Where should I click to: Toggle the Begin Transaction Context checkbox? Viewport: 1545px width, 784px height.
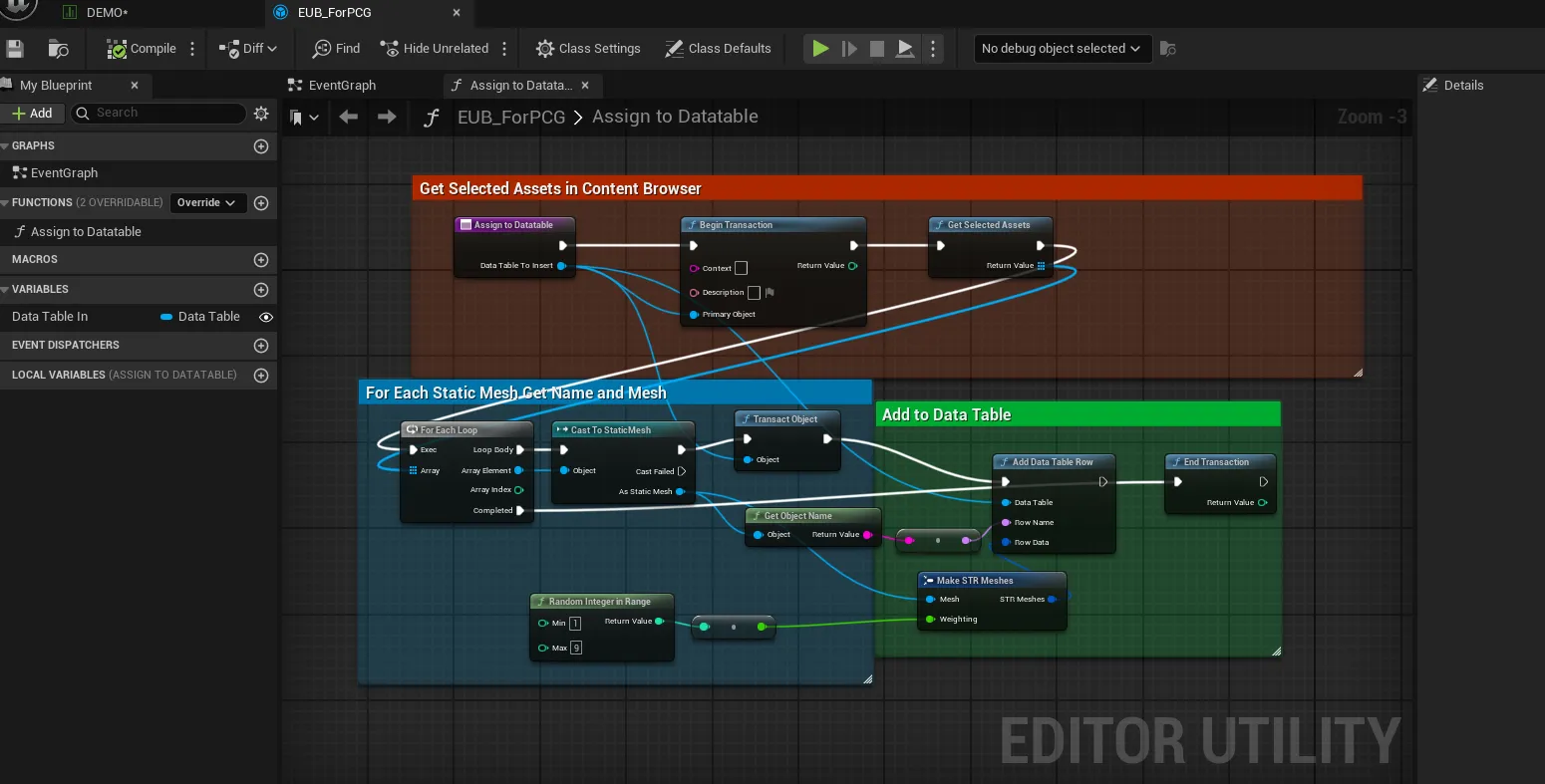(x=741, y=268)
